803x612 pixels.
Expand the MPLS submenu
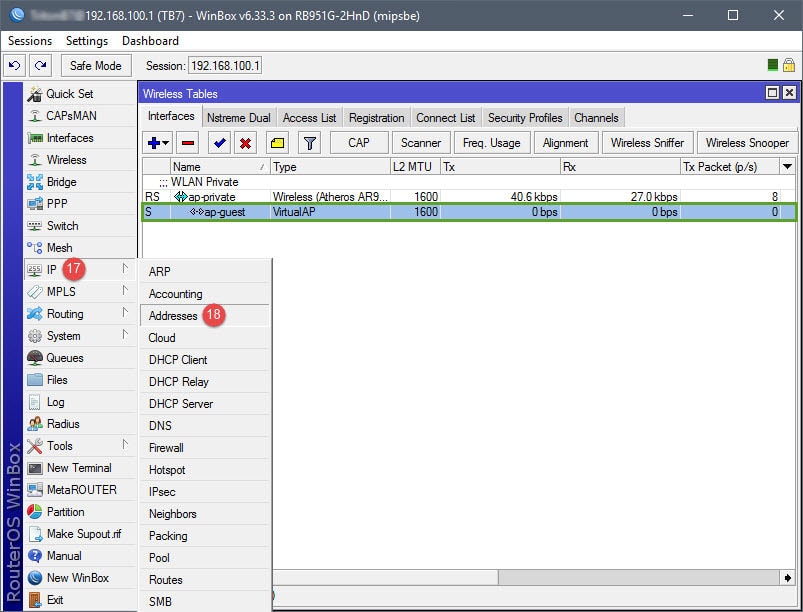click(80, 292)
